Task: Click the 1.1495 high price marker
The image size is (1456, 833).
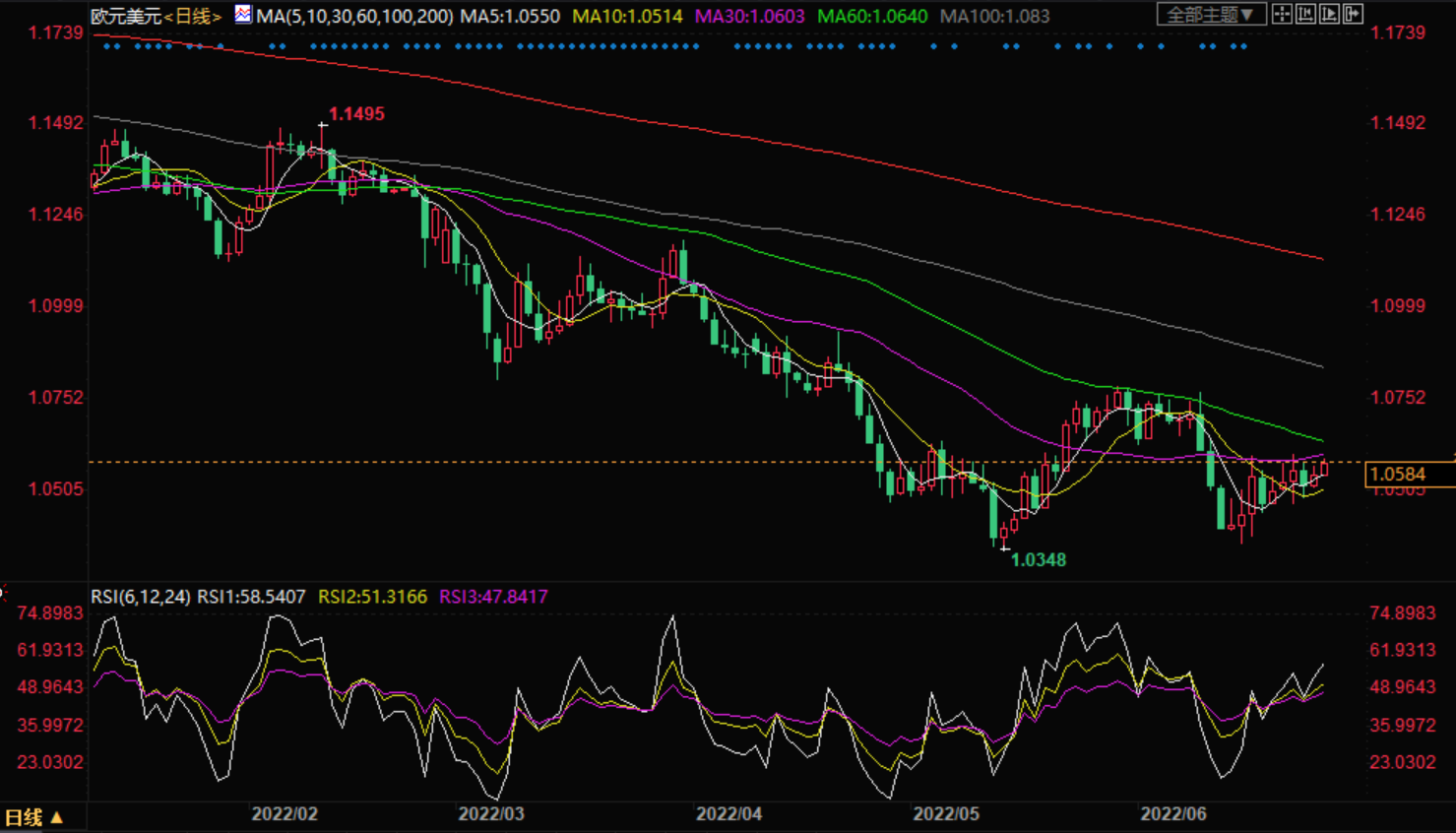Action: tap(356, 114)
